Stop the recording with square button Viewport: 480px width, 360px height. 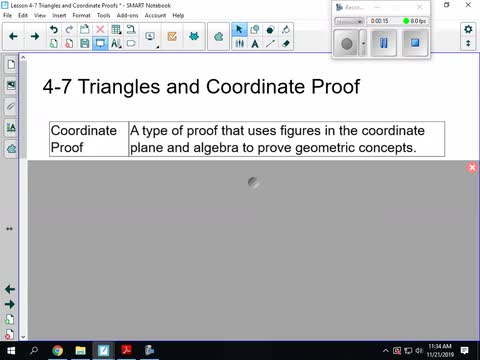tap(415, 43)
